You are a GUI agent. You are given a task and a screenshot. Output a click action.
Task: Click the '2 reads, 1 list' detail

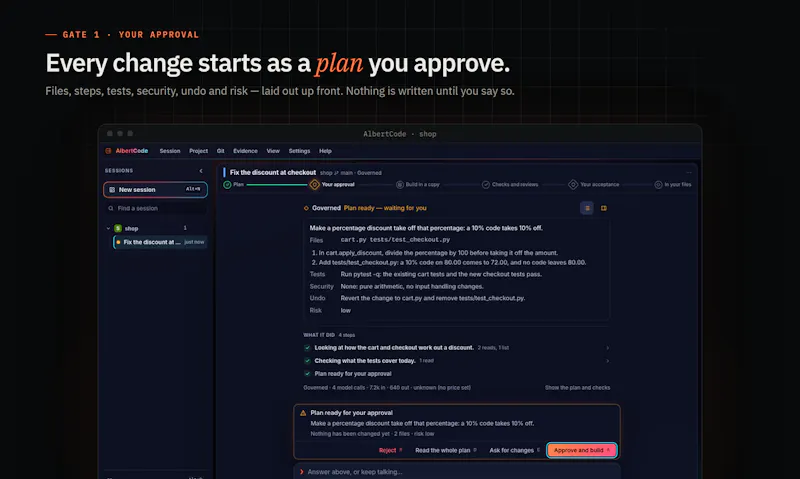pyautogui.click(x=493, y=348)
